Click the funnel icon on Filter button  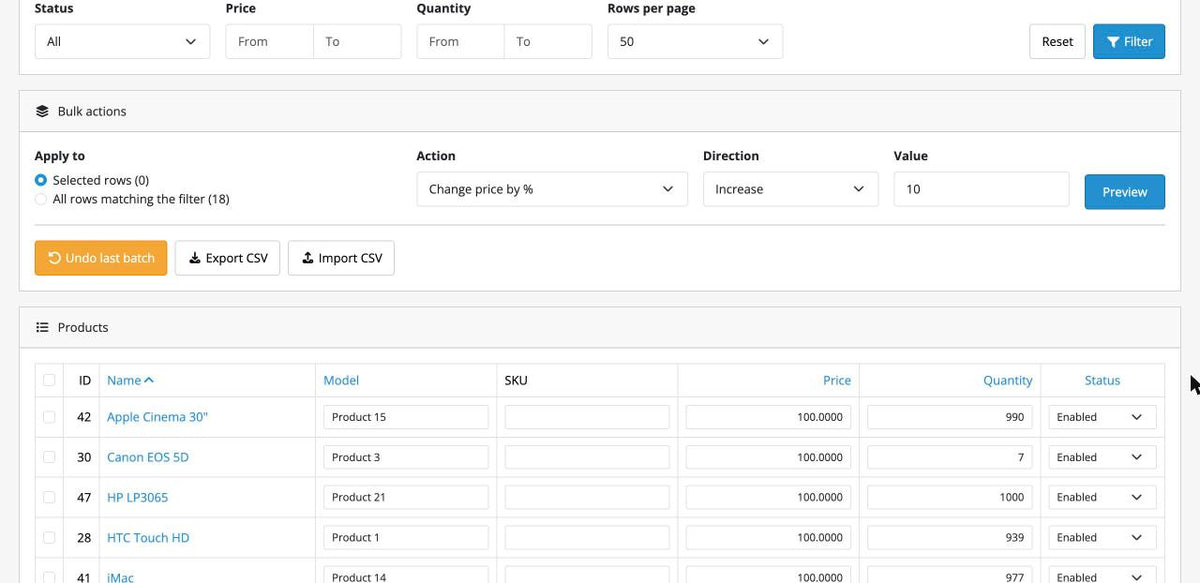pos(1113,42)
